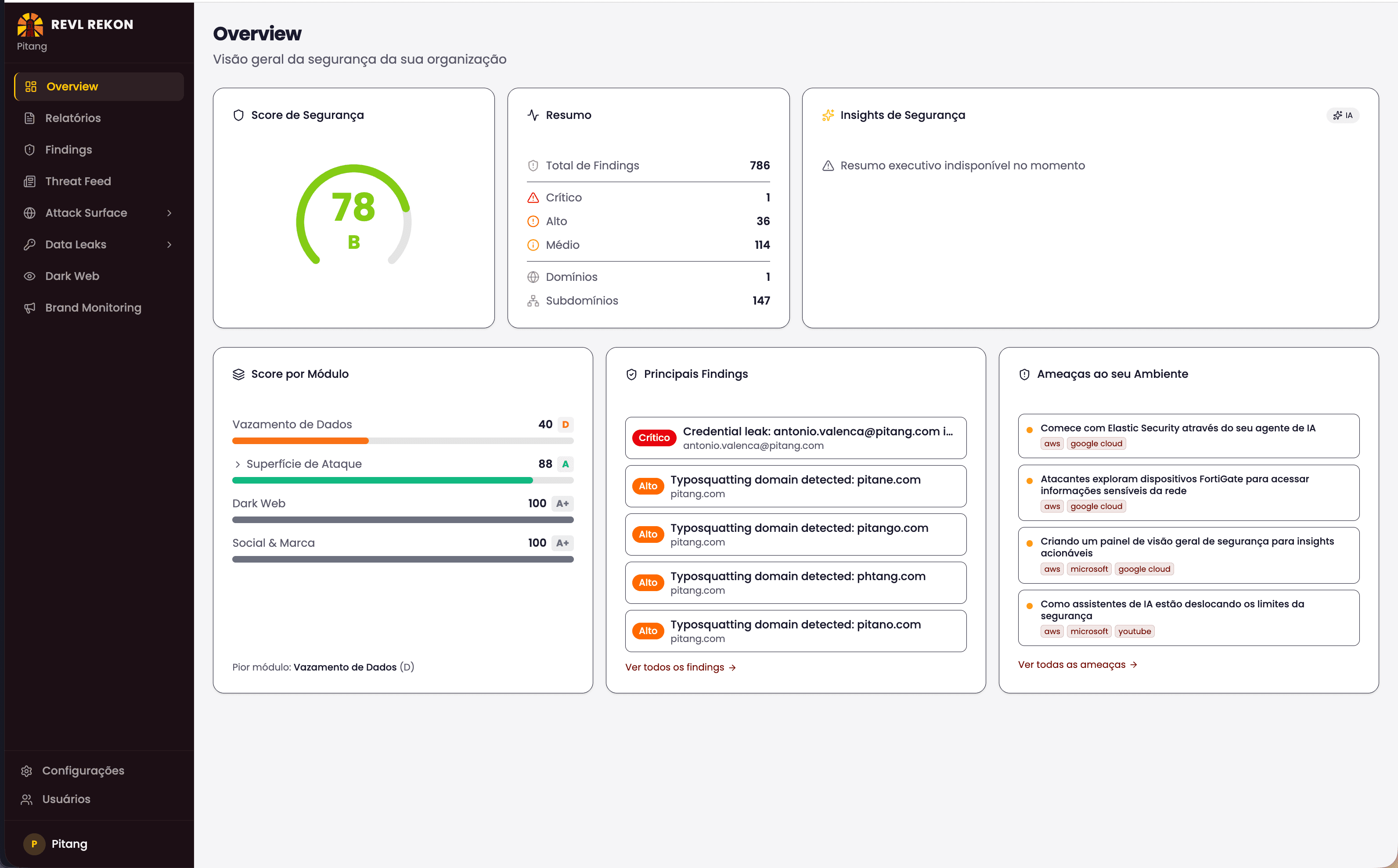The width and height of the screenshot is (1398, 868).
Task: Click the IA badge in Insights card
Action: point(1342,115)
